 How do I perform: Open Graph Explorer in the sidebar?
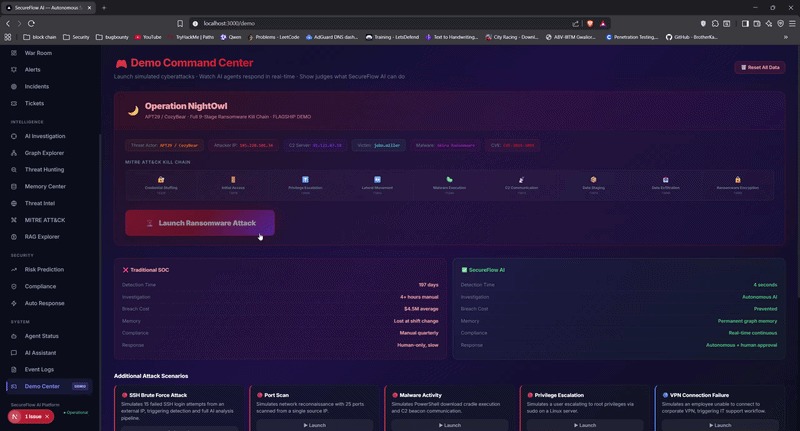(44, 153)
